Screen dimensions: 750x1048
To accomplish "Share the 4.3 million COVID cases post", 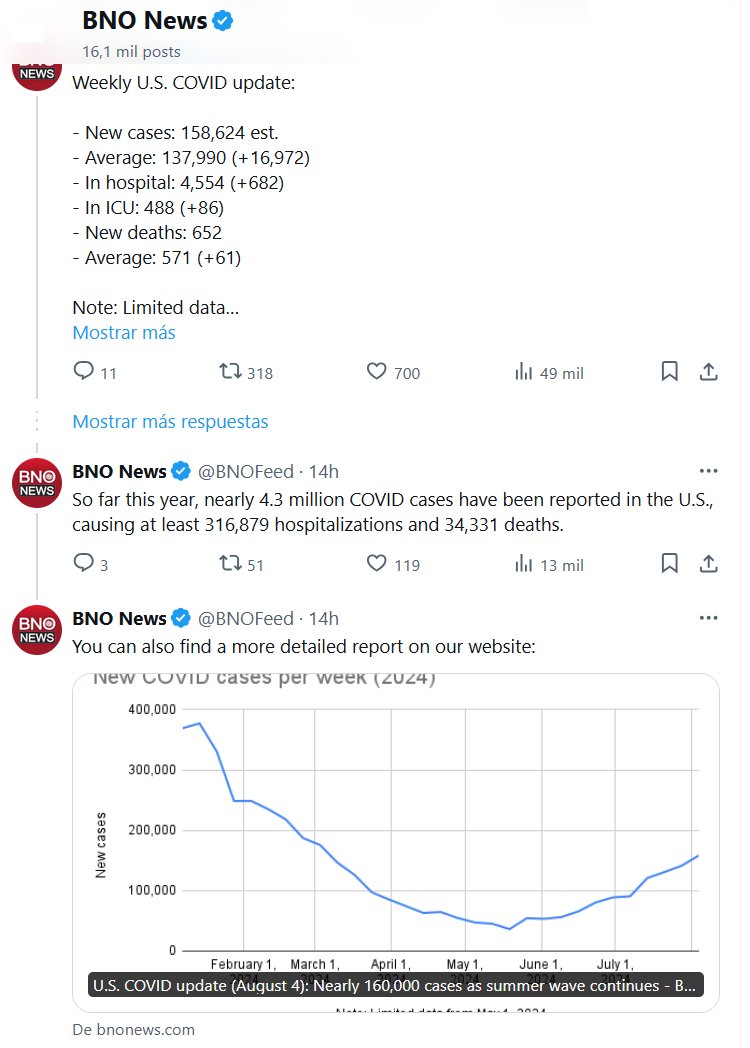I will (708, 564).
